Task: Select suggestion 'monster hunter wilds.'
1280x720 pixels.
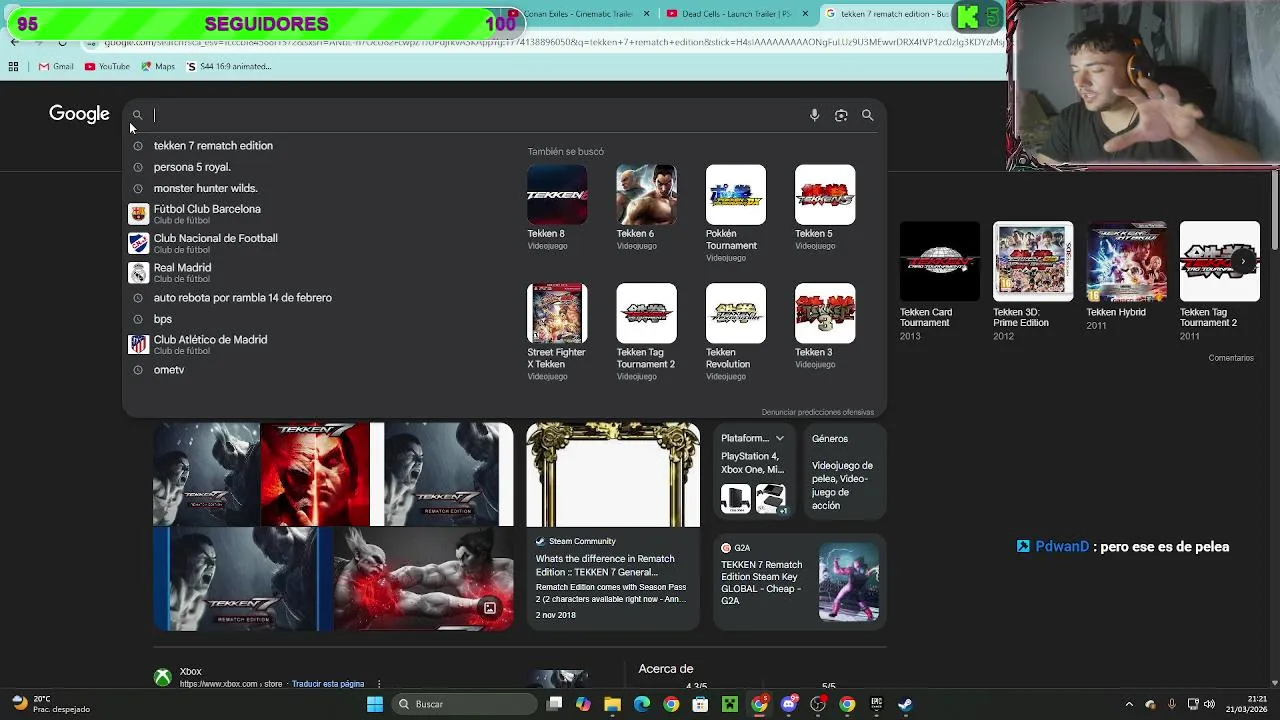Action: coord(205,188)
